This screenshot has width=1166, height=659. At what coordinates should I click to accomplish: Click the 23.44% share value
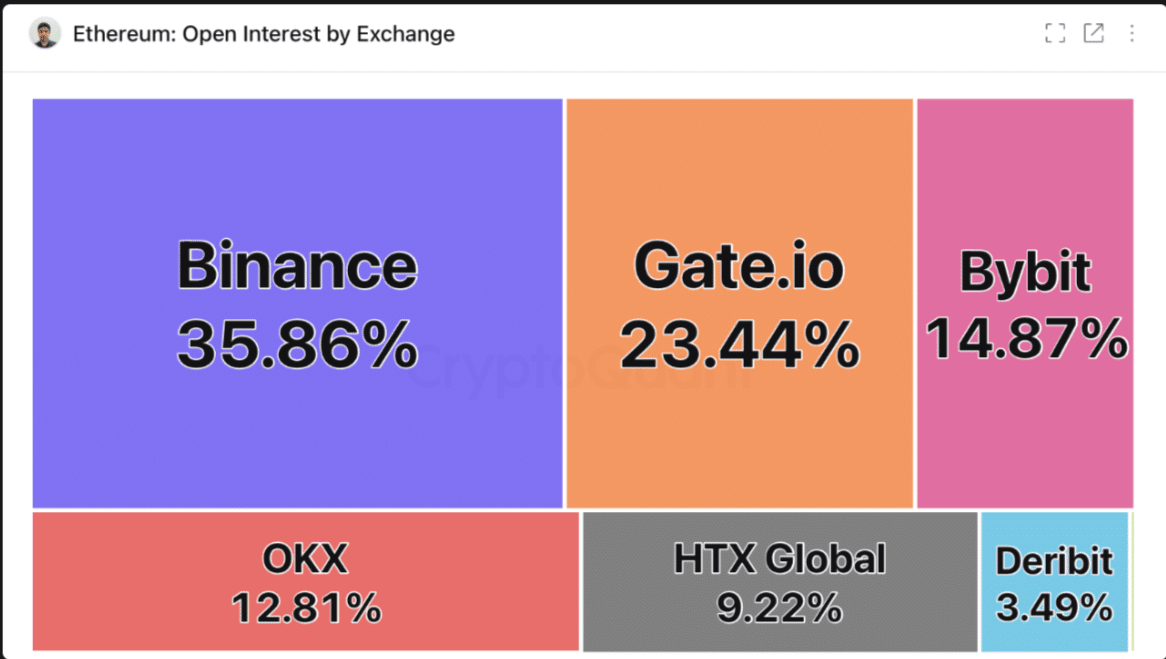click(739, 344)
